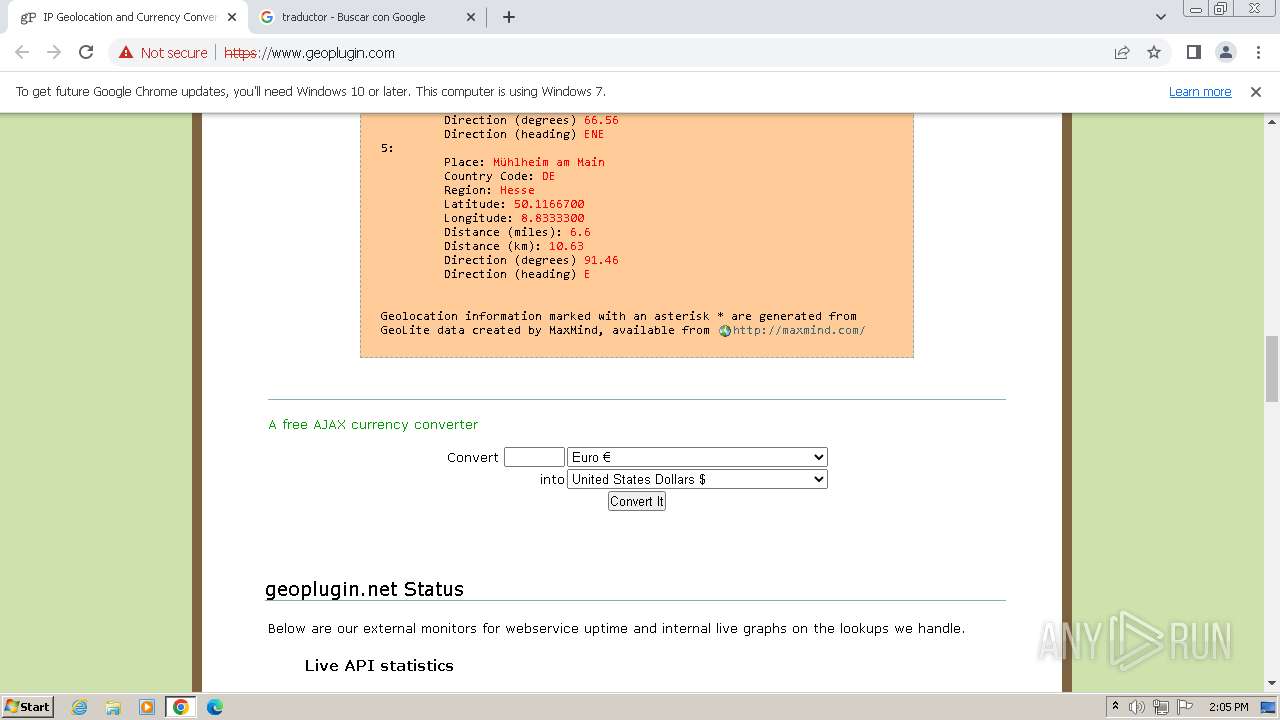This screenshot has width=1280, height=720.
Task: Open Microsoft Edge from the taskbar
Action: (x=215, y=707)
